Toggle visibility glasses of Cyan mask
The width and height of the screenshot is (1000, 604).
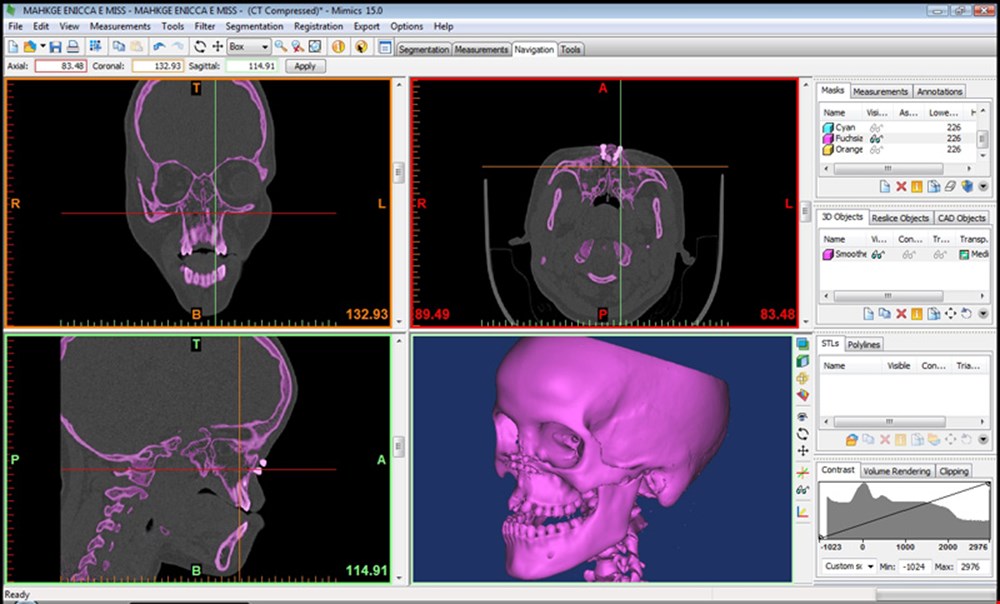(876, 128)
